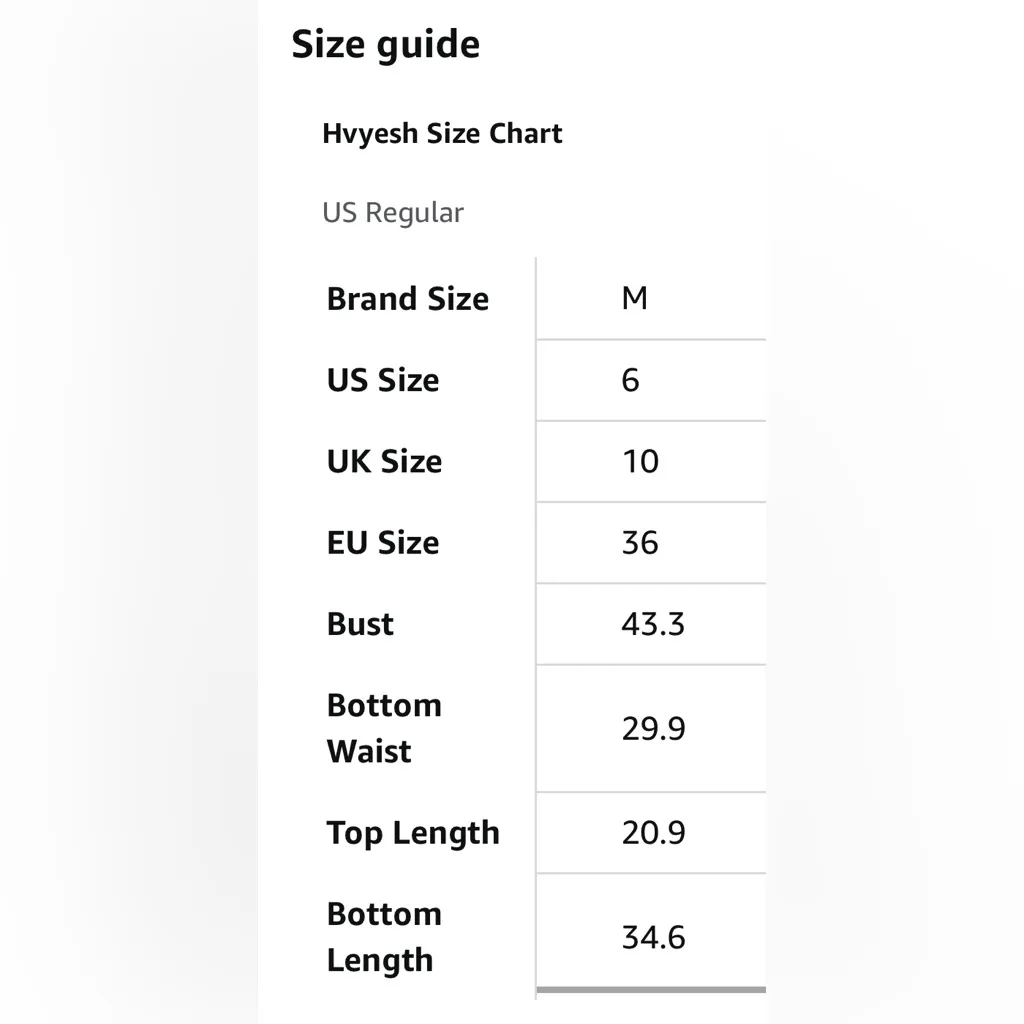The width and height of the screenshot is (1024, 1024).
Task: Click the "UK Size" row label
Action: [x=384, y=461]
